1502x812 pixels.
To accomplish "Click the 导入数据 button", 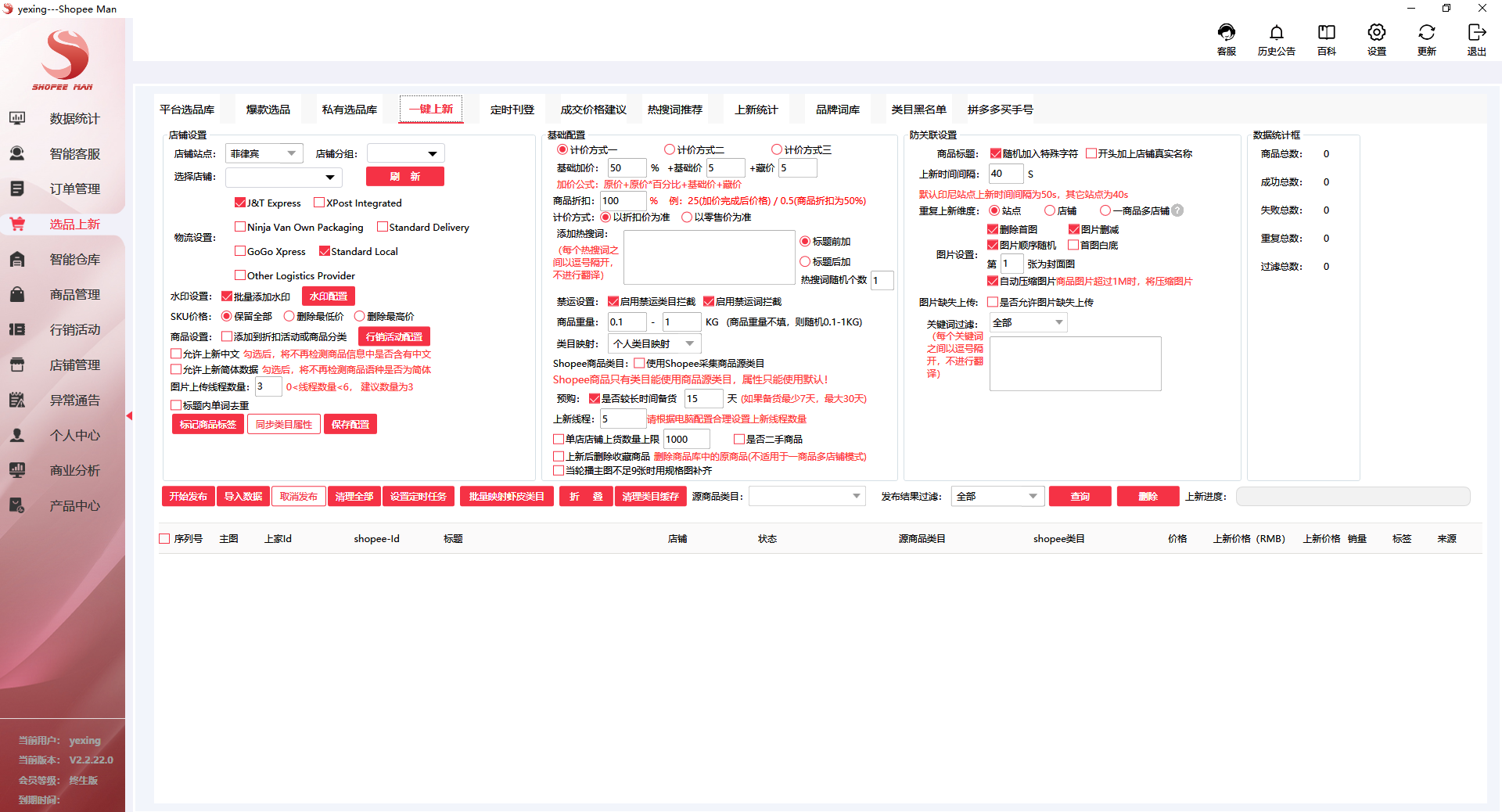I will (x=243, y=496).
